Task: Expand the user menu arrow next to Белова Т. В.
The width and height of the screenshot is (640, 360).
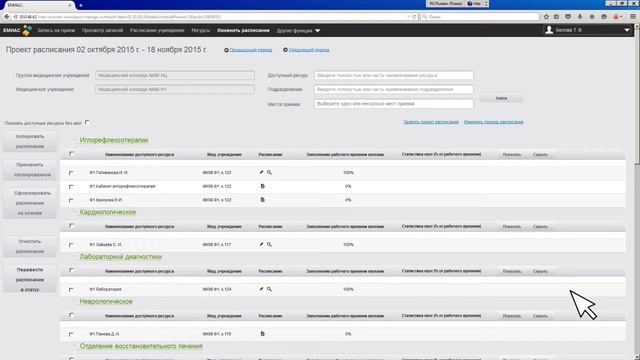Action: [x=627, y=30]
